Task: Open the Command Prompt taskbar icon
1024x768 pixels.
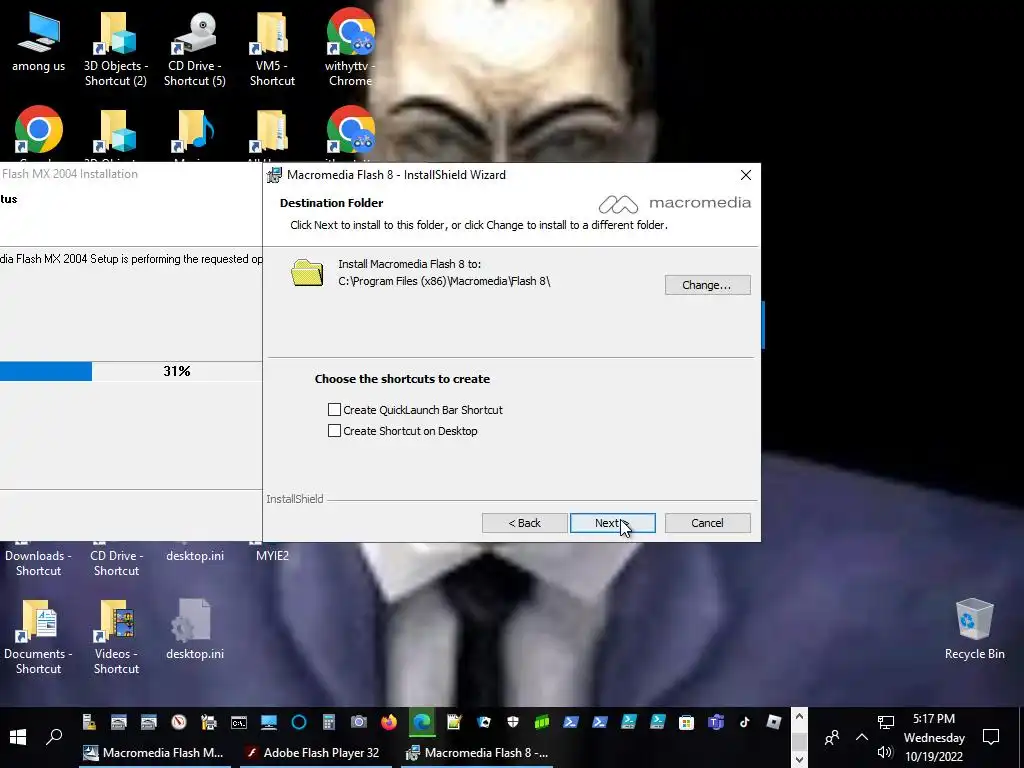Action: [x=239, y=722]
